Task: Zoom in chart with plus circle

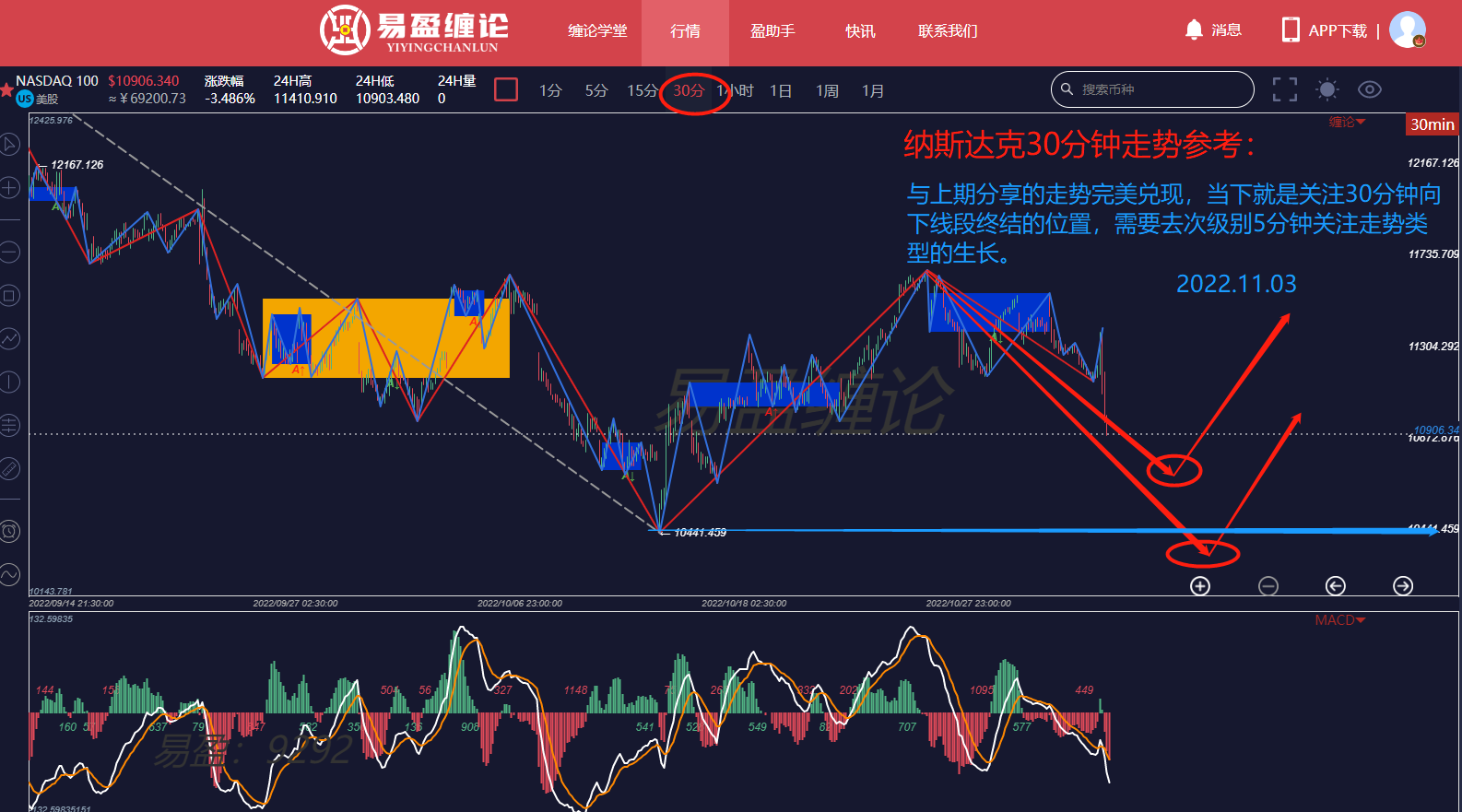Action: (1200, 586)
